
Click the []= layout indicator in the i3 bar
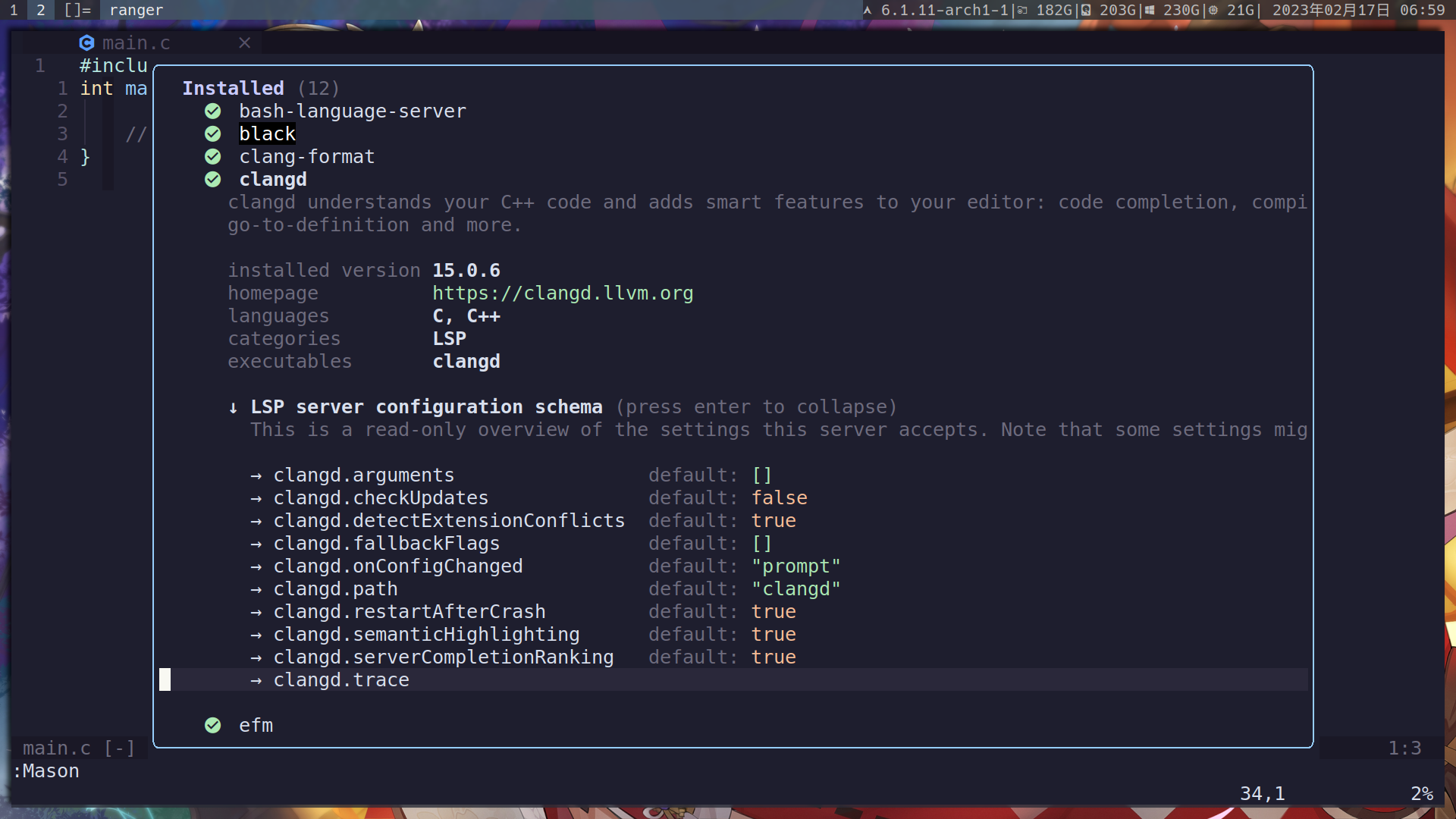[x=77, y=10]
